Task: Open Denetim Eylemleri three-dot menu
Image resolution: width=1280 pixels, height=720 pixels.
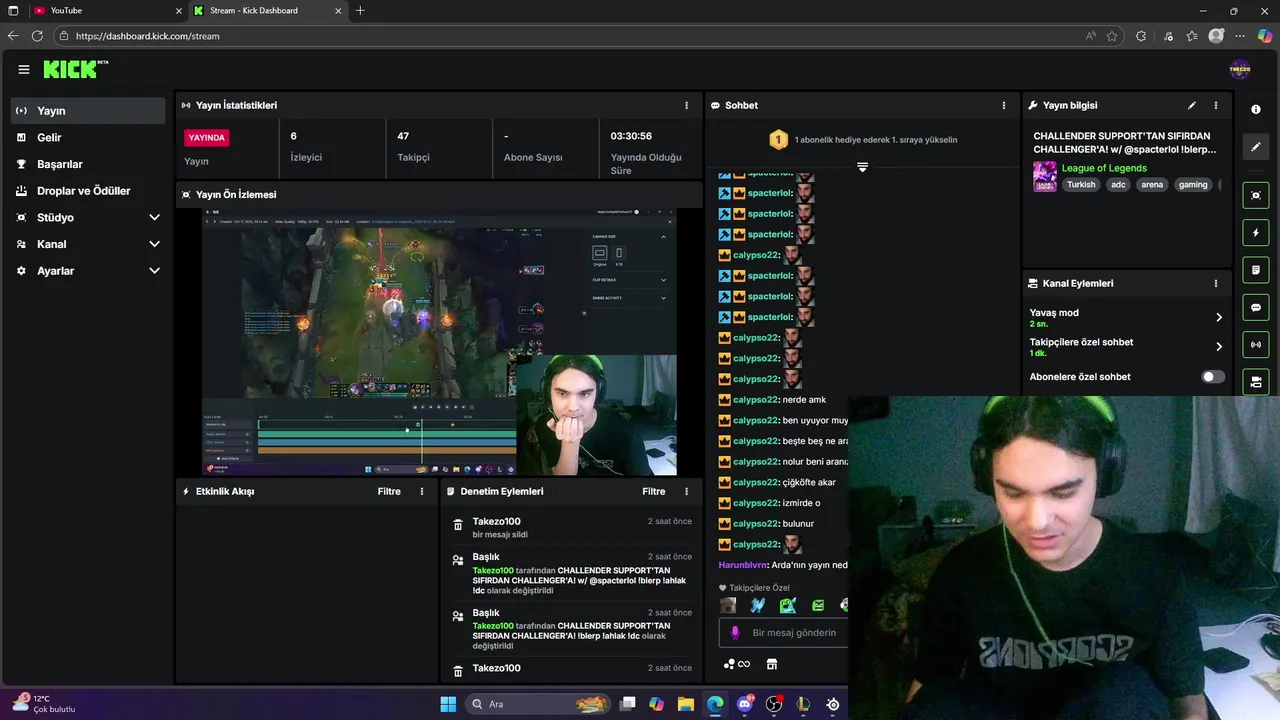Action: tap(686, 491)
